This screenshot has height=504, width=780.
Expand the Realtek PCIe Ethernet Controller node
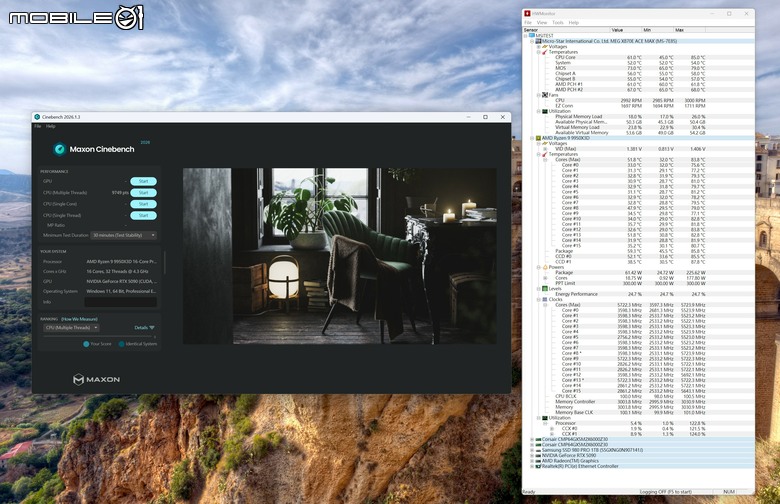(532, 466)
